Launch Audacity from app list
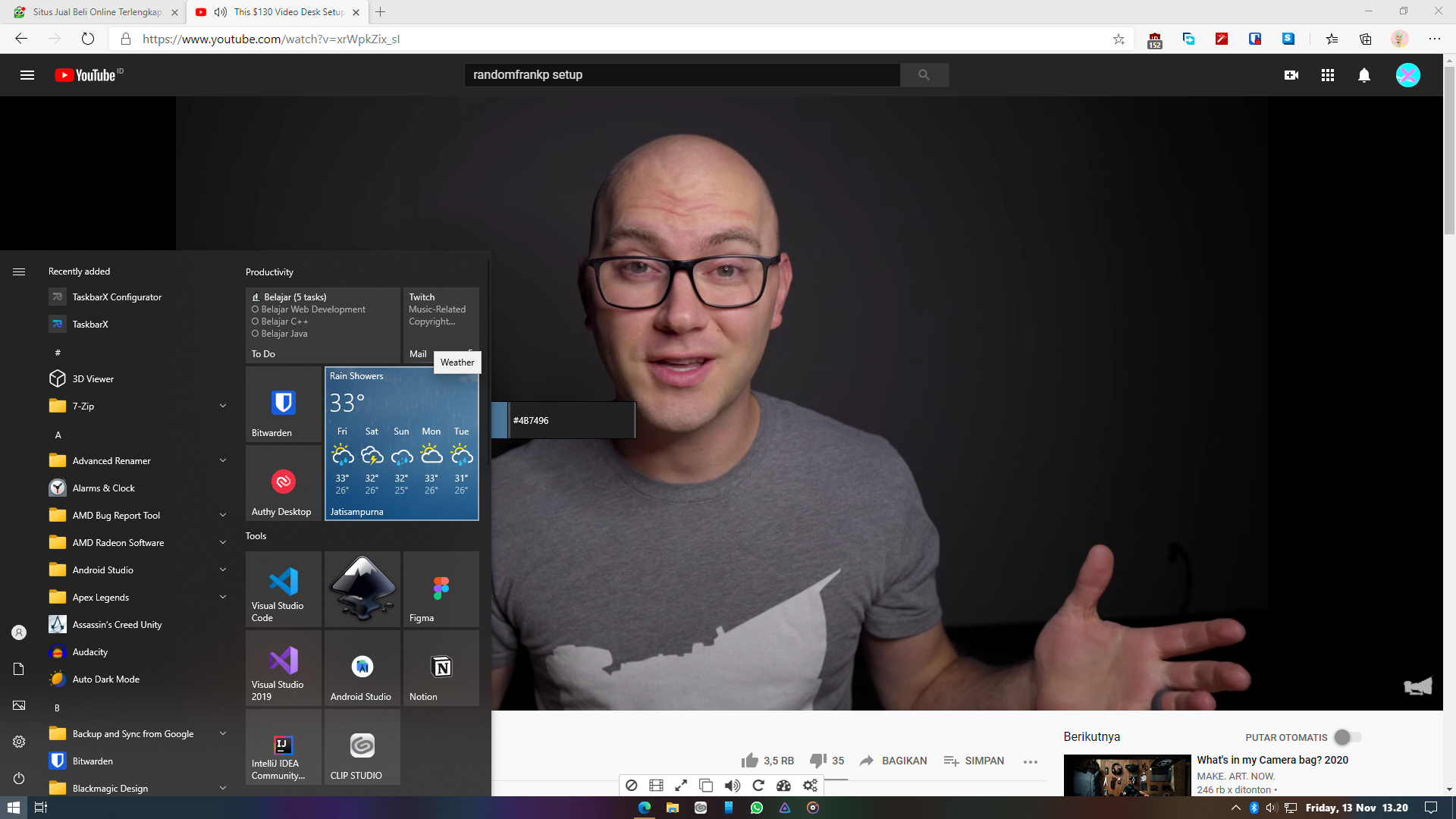The width and height of the screenshot is (1456, 819). click(x=137, y=651)
